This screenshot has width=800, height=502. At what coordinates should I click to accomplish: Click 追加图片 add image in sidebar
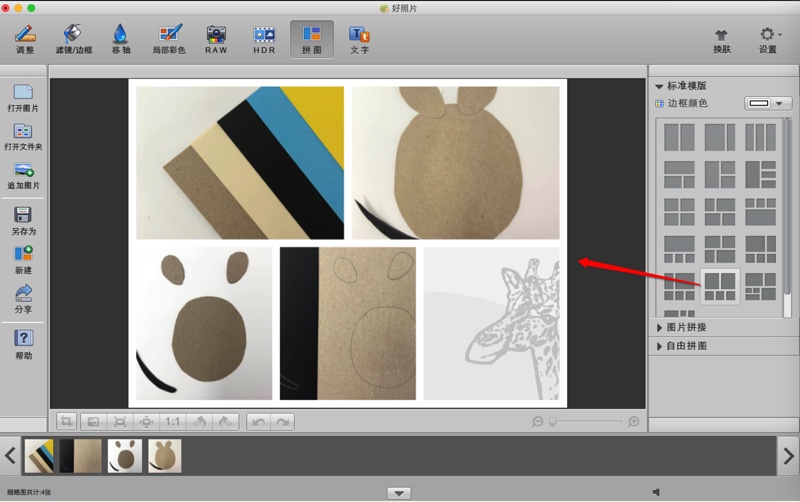coord(23,176)
